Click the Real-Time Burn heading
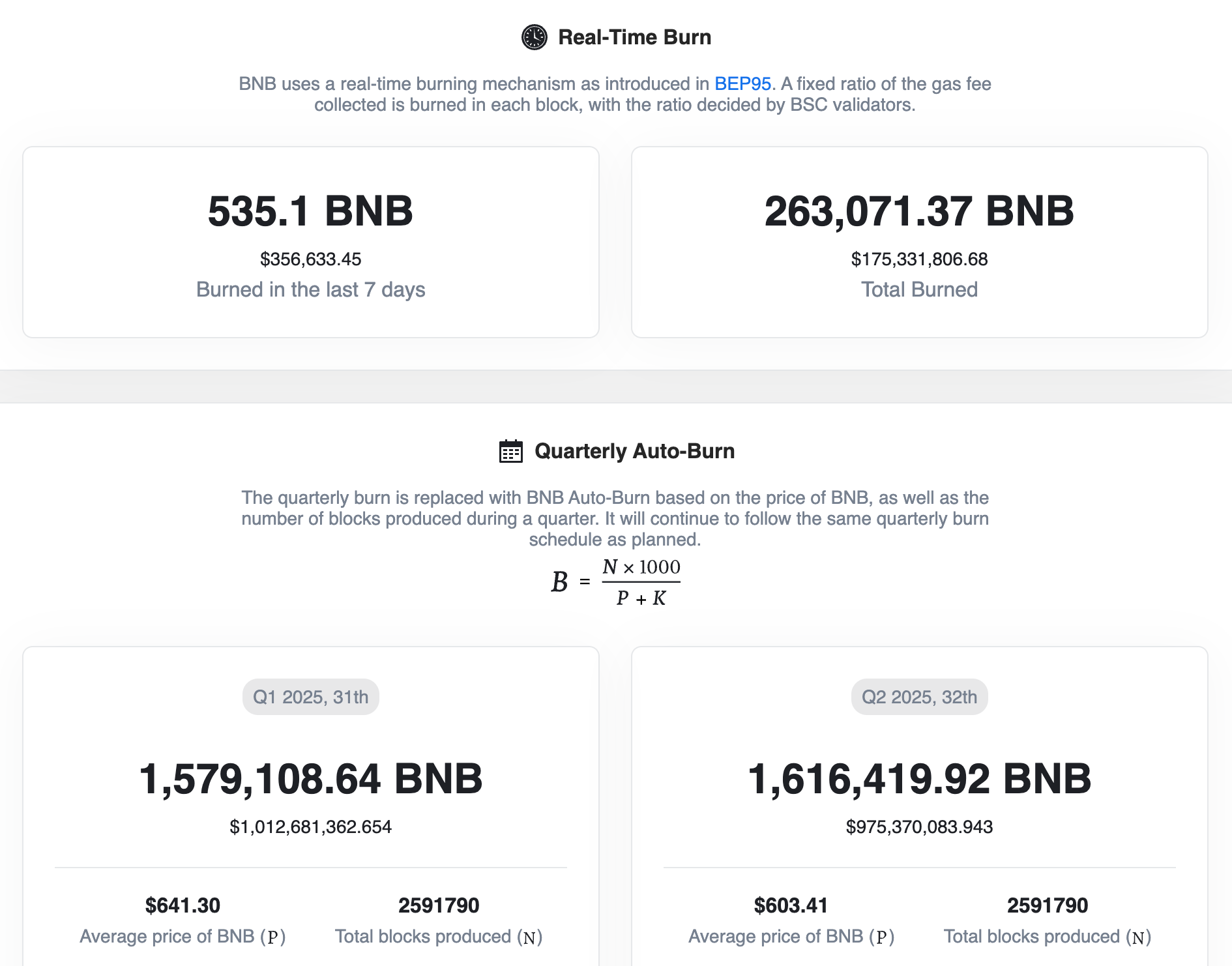1232x966 pixels. tap(635, 37)
